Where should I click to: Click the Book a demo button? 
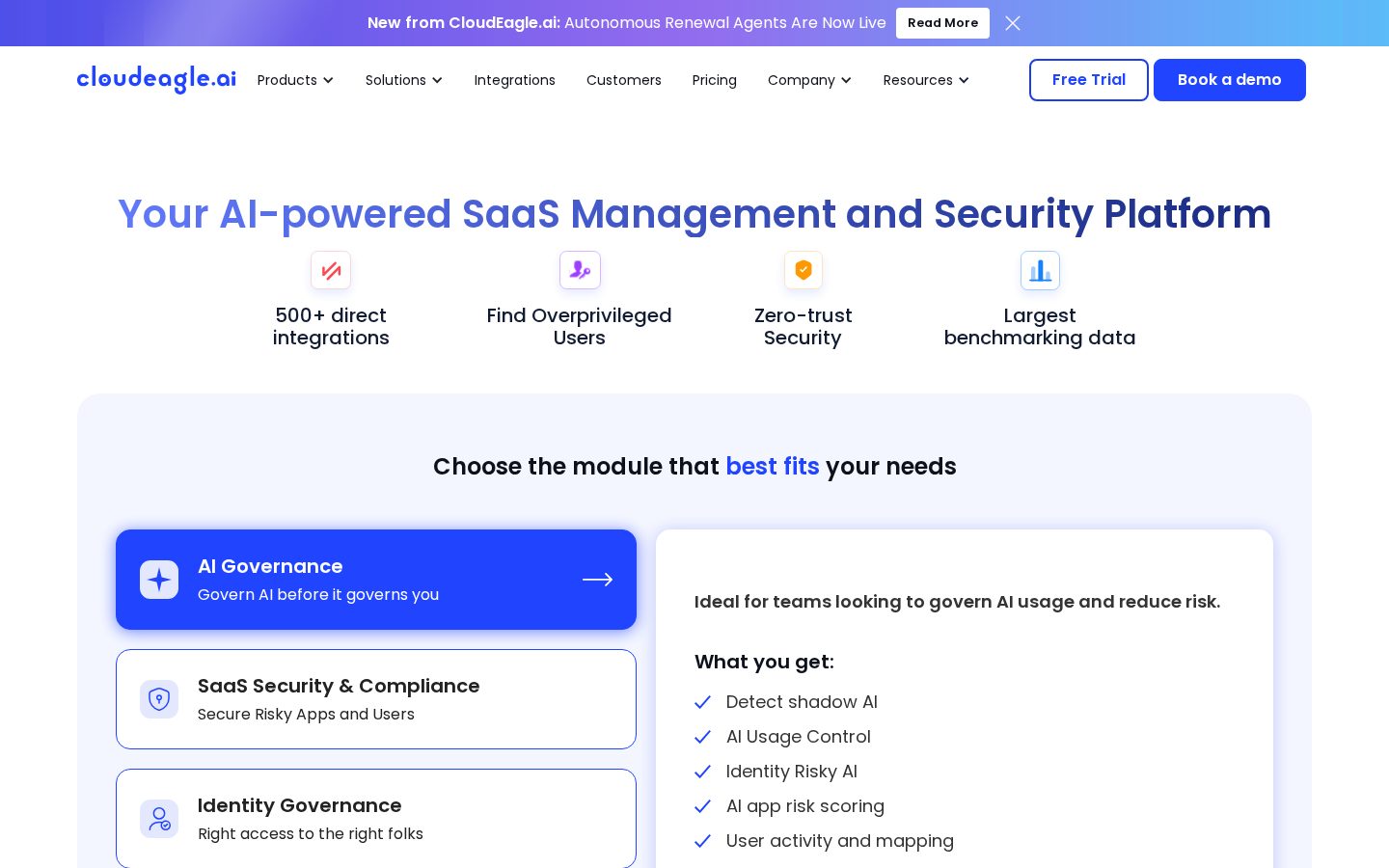(1230, 80)
